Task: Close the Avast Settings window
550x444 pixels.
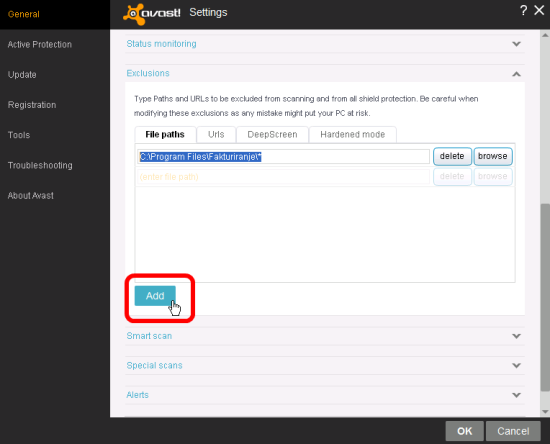Action: pyautogui.click(x=539, y=10)
